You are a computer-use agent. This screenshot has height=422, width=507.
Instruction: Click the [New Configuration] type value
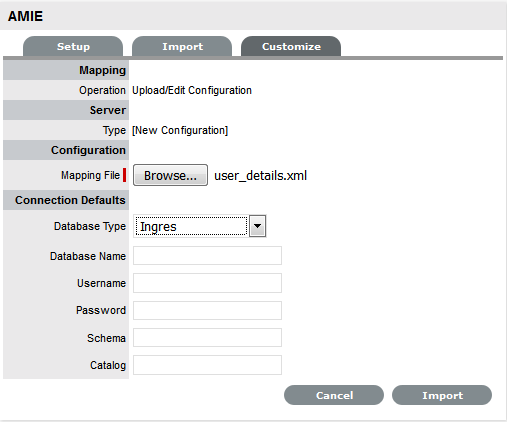[x=180, y=130]
